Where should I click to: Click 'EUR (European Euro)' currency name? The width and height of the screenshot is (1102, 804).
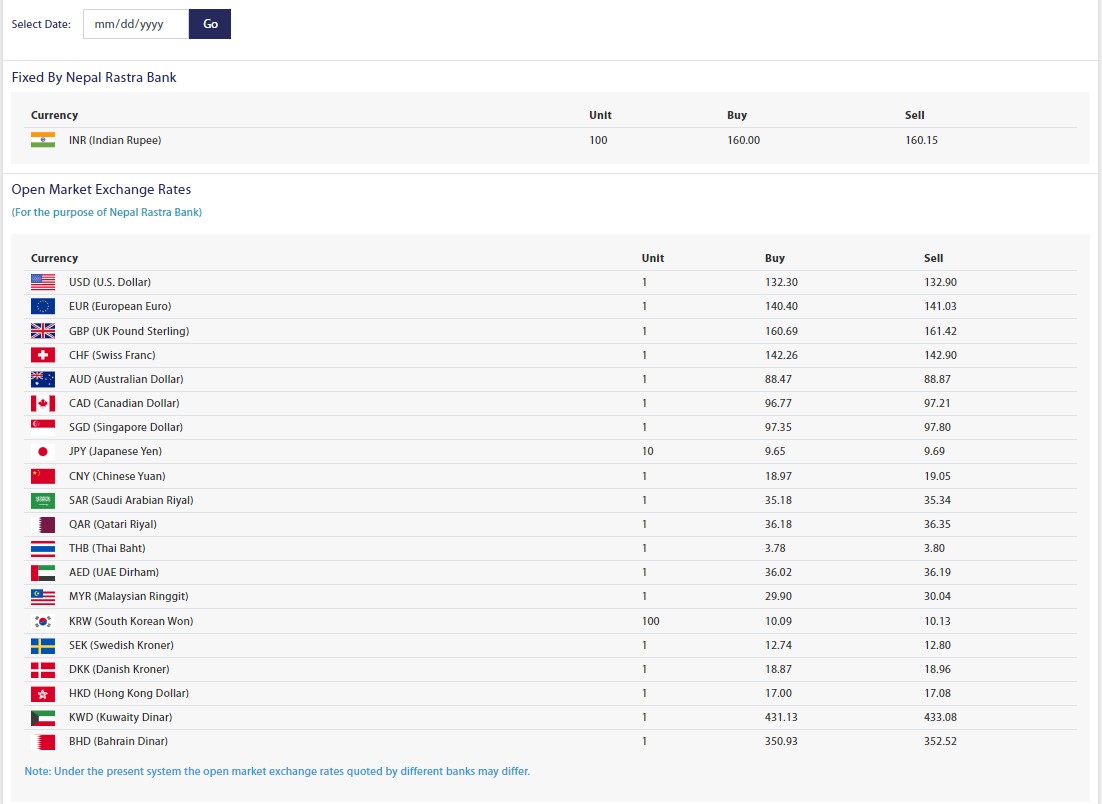tap(120, 306)
